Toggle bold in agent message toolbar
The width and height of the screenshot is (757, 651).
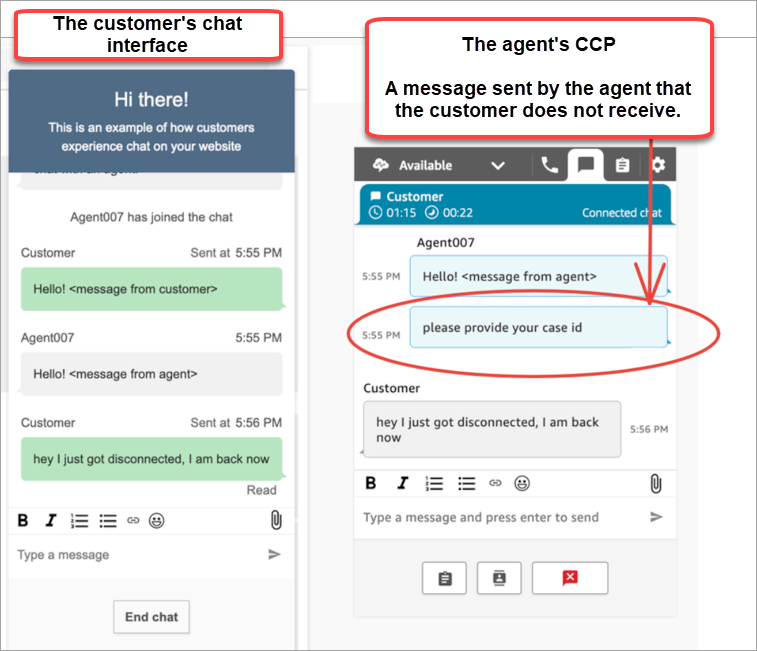point(371,483)
